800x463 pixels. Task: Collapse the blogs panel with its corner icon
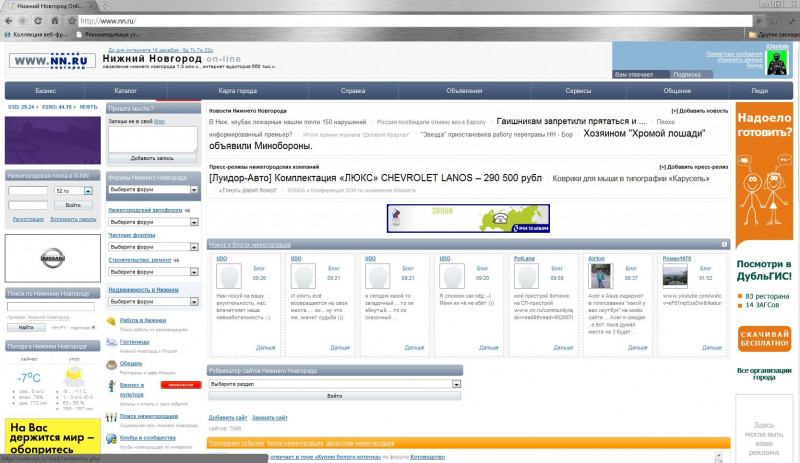click(x=724, y=245)
